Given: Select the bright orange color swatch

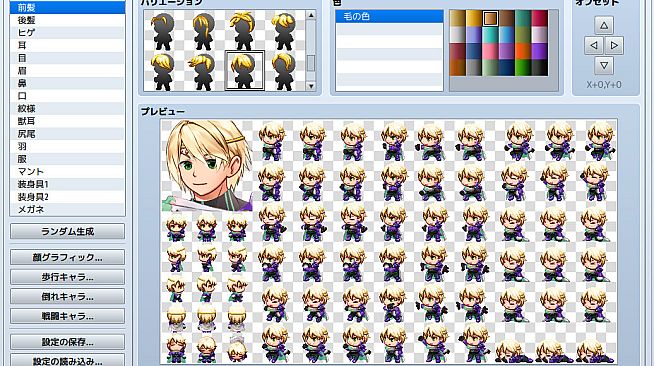Looking at the screenshot, I should (x=523, y=51).
